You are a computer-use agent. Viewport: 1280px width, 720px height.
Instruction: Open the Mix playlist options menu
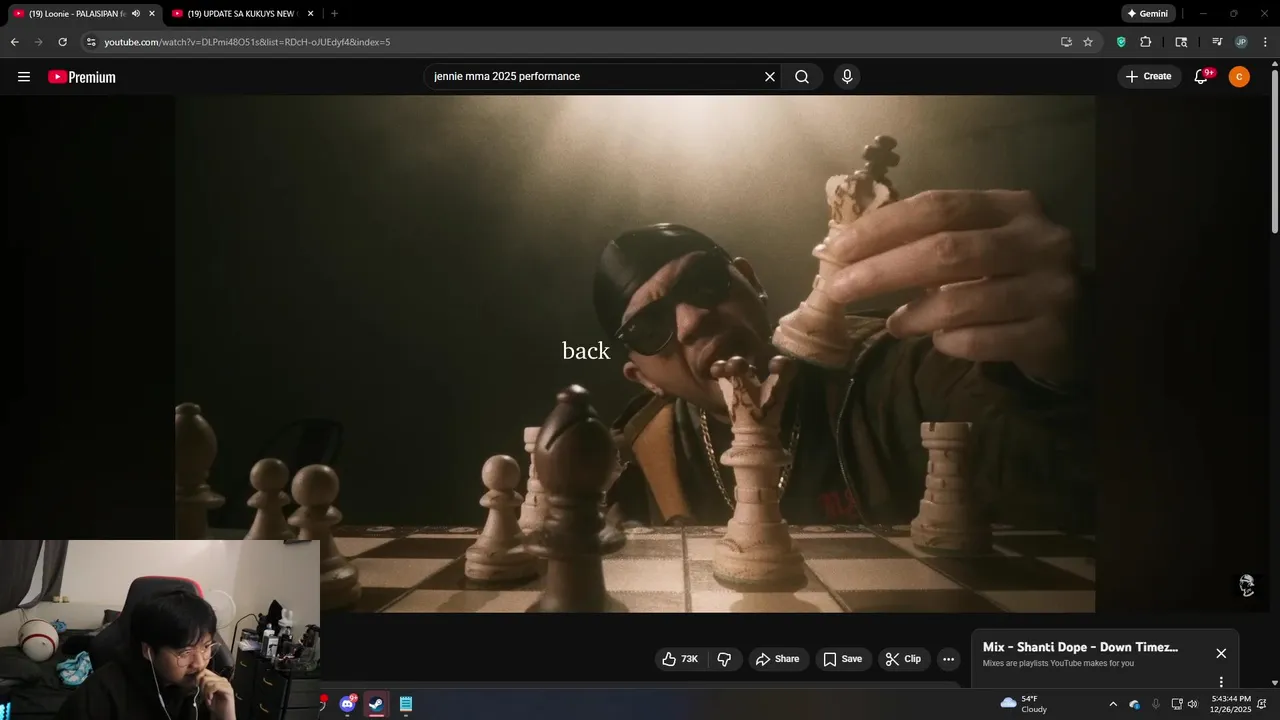point(1221,682)
